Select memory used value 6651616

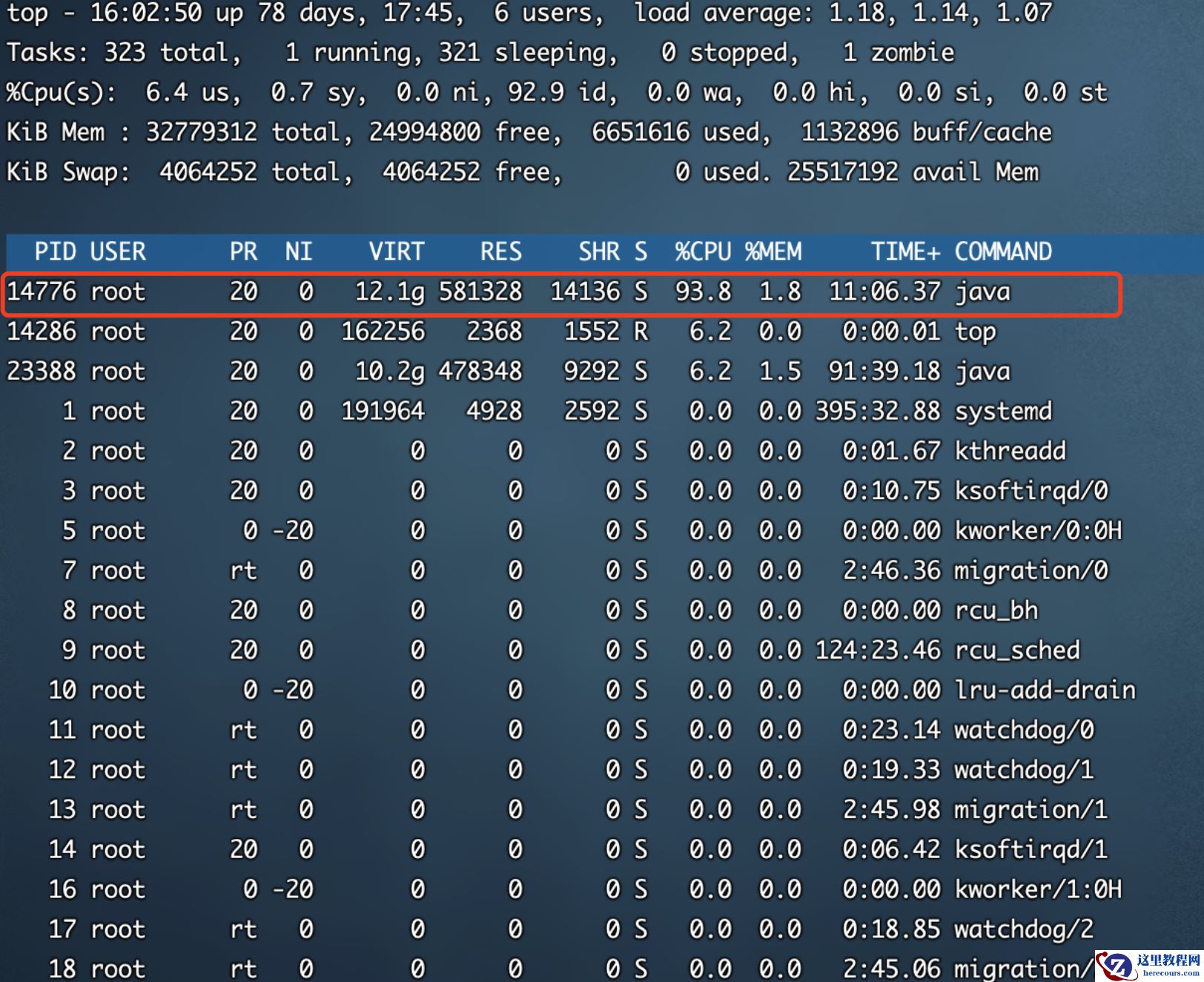click(x=641, y=133)
